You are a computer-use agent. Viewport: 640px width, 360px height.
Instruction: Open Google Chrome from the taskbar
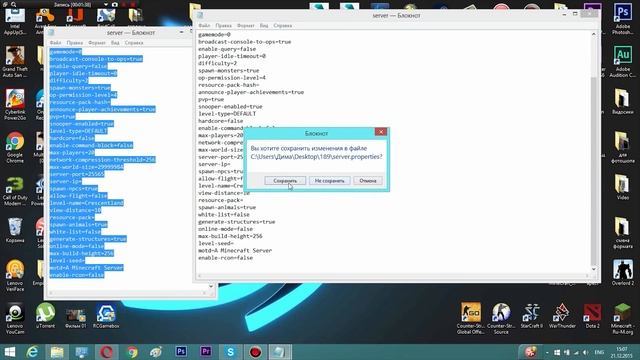131,352
